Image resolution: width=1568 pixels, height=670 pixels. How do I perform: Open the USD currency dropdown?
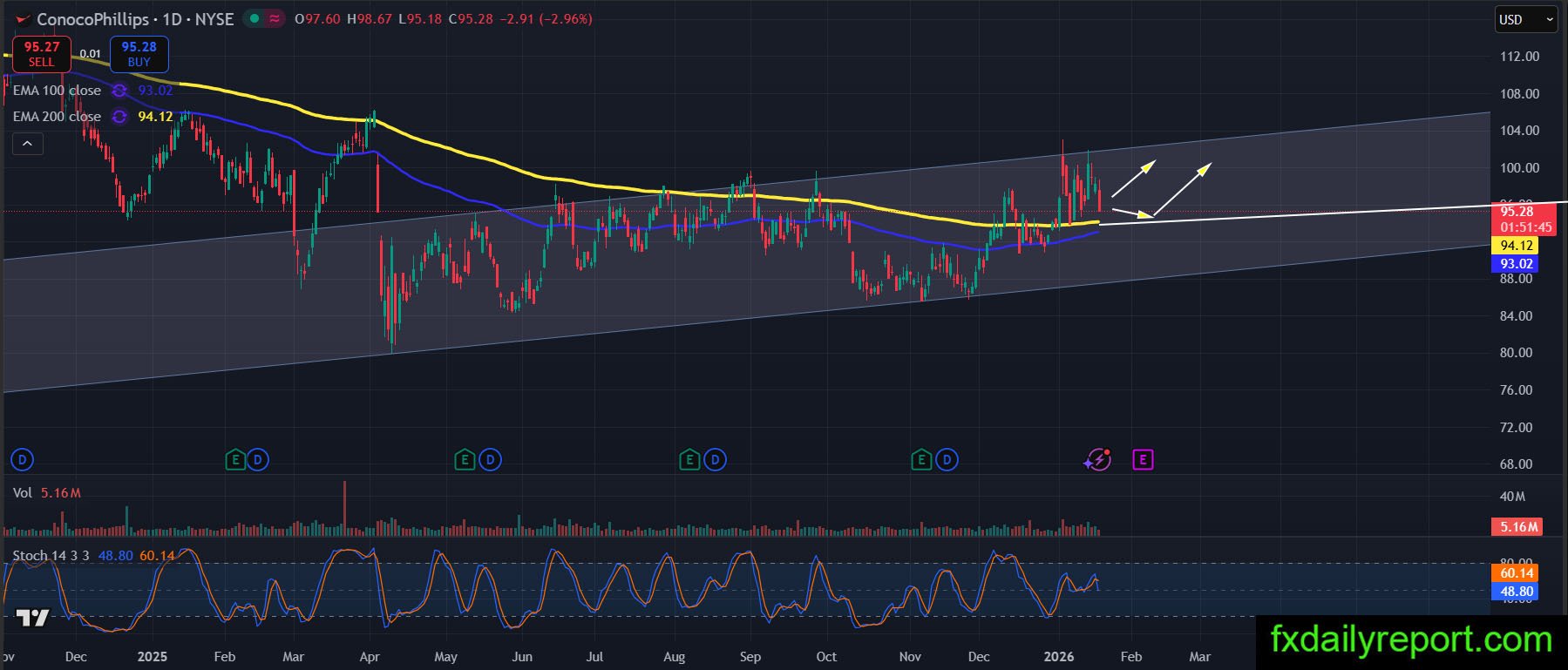pos(1526,19)
